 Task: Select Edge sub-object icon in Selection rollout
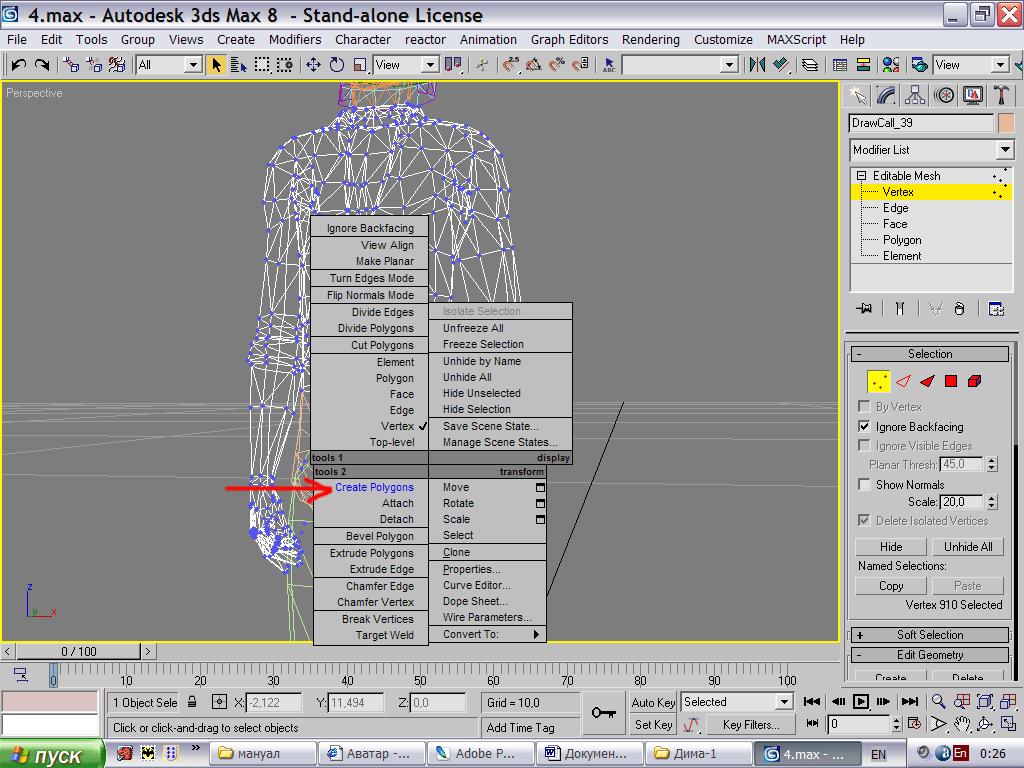pos(904,381)
